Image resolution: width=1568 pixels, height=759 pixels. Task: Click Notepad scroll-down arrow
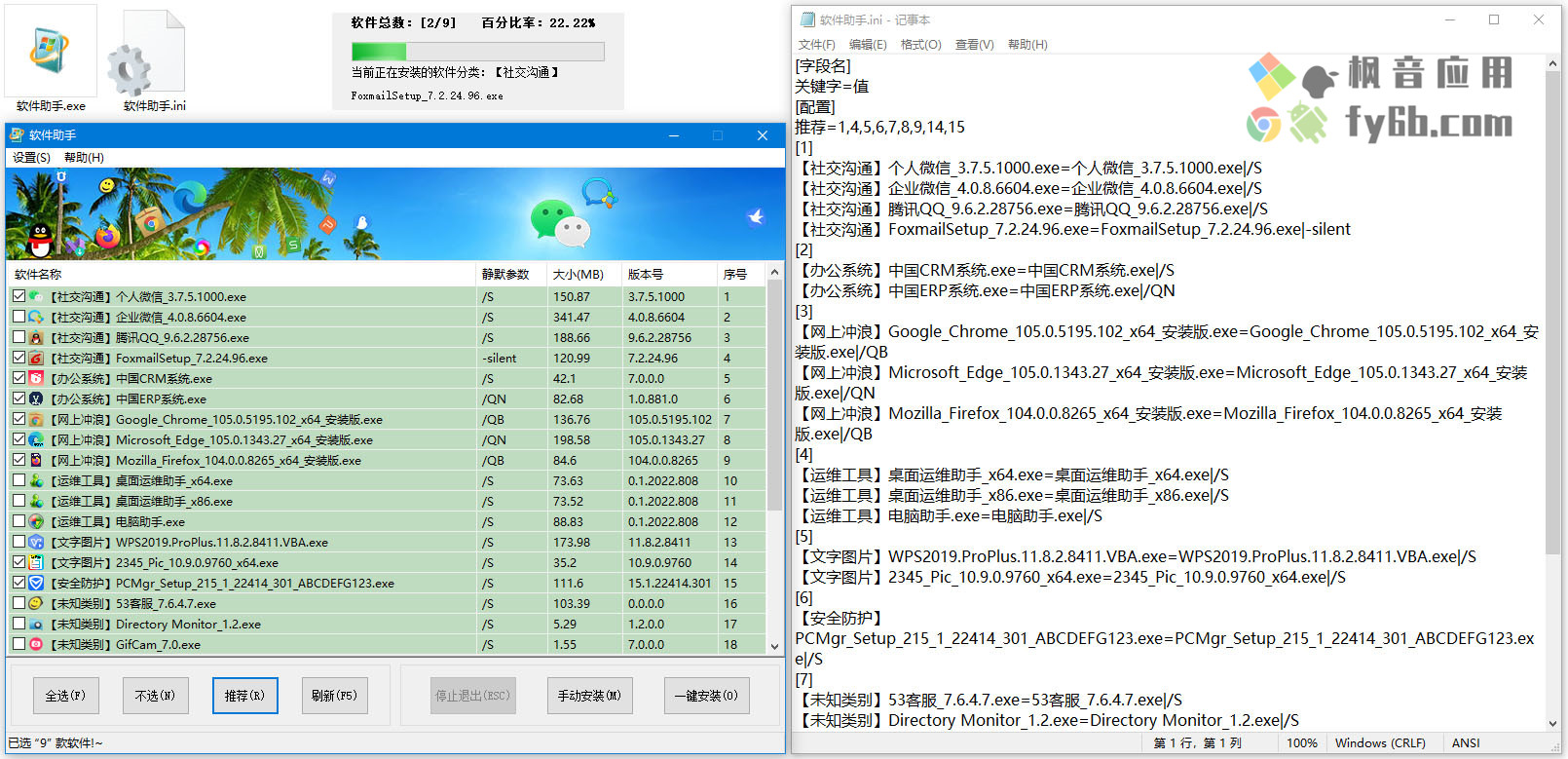1552,723
